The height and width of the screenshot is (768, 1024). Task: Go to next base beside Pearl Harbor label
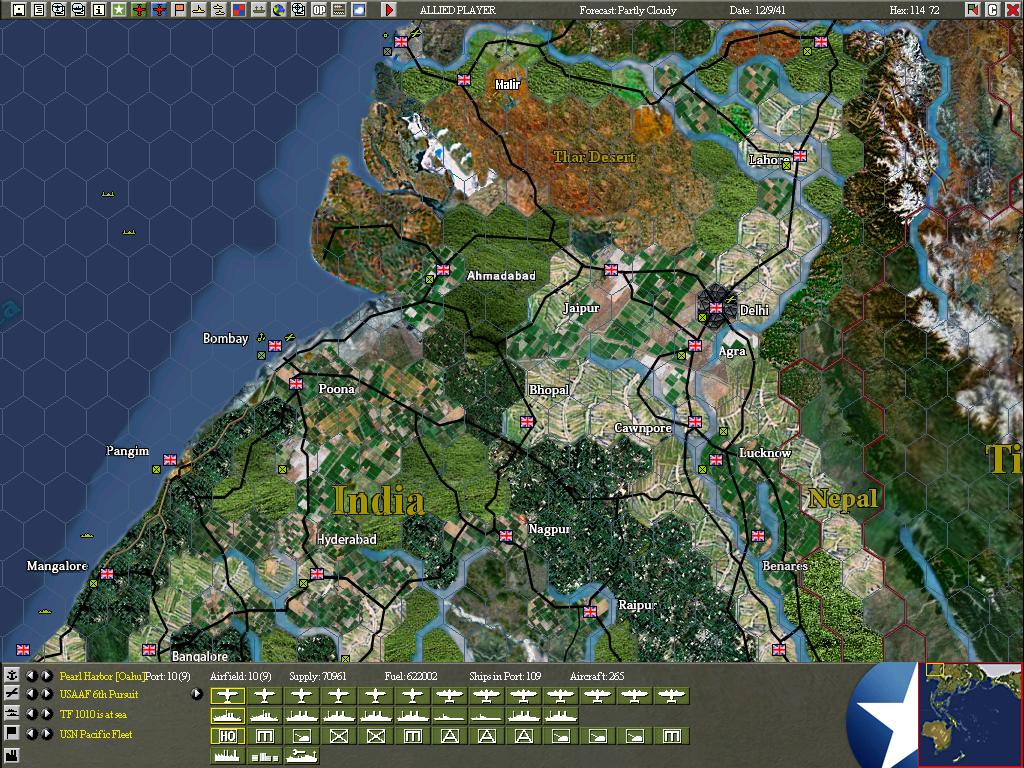46,675
